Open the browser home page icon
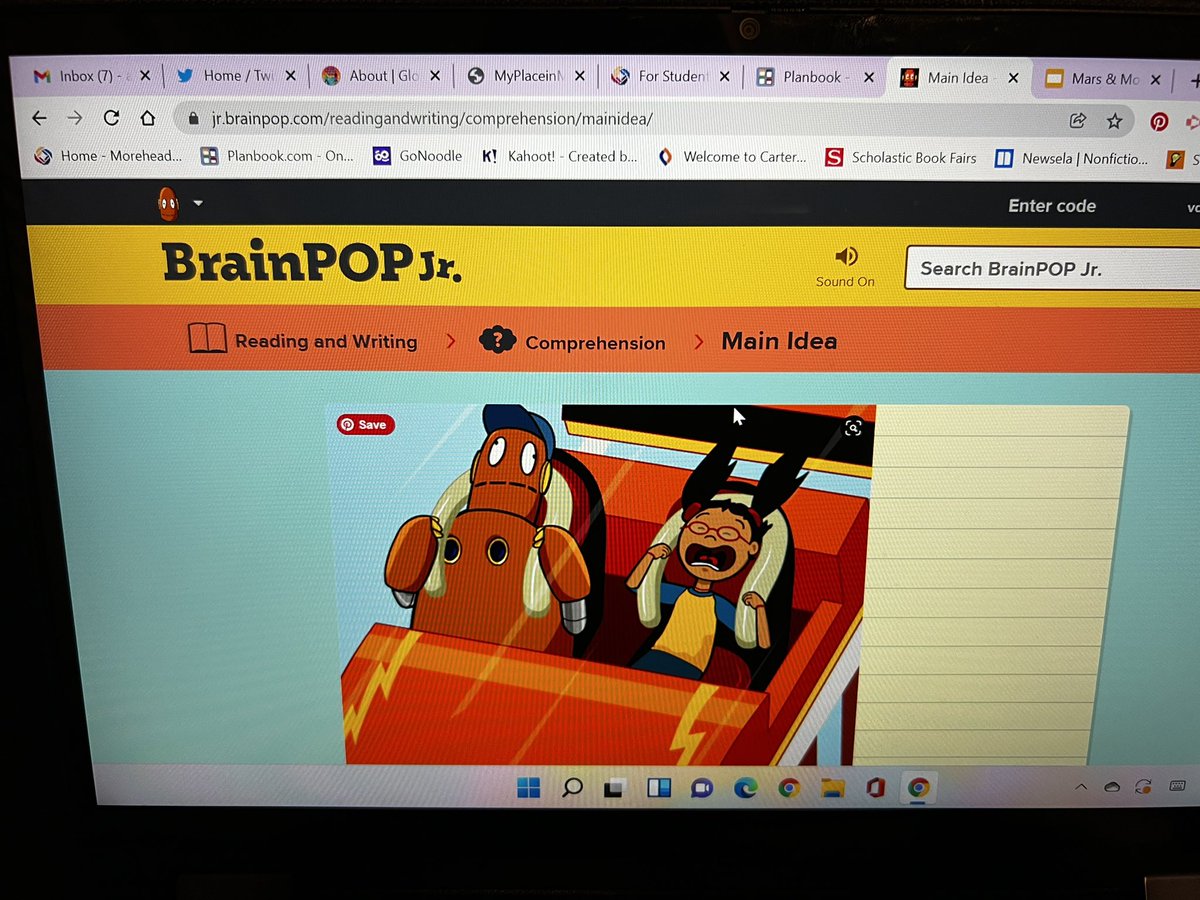 pos(148,118)
